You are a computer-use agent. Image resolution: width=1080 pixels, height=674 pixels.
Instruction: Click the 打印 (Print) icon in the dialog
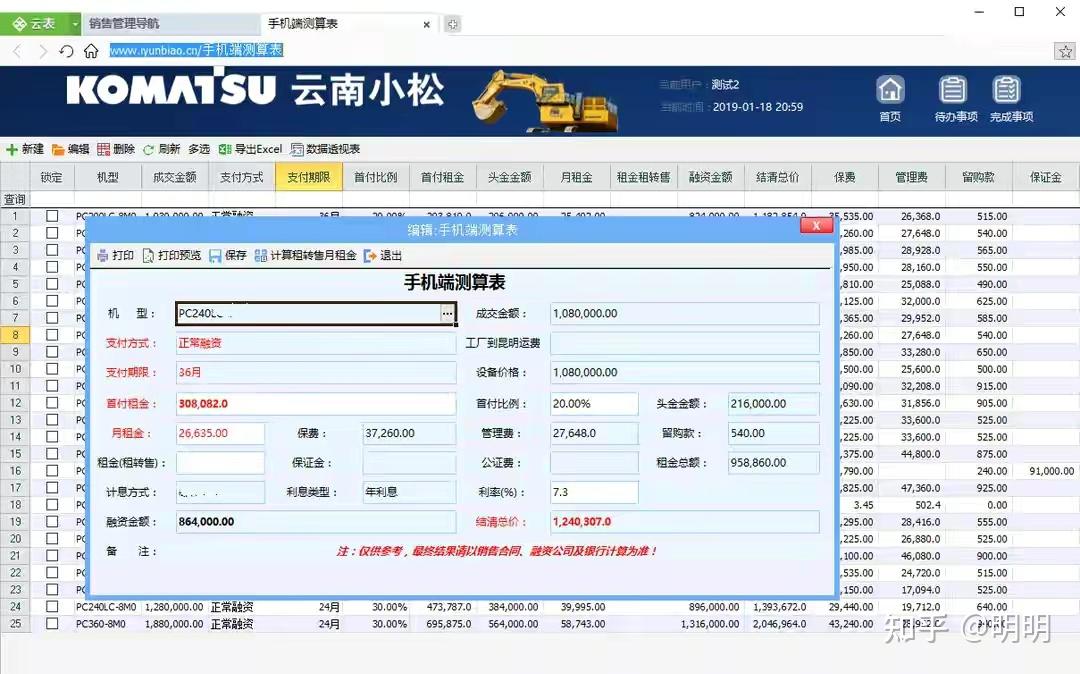[116, 255]
